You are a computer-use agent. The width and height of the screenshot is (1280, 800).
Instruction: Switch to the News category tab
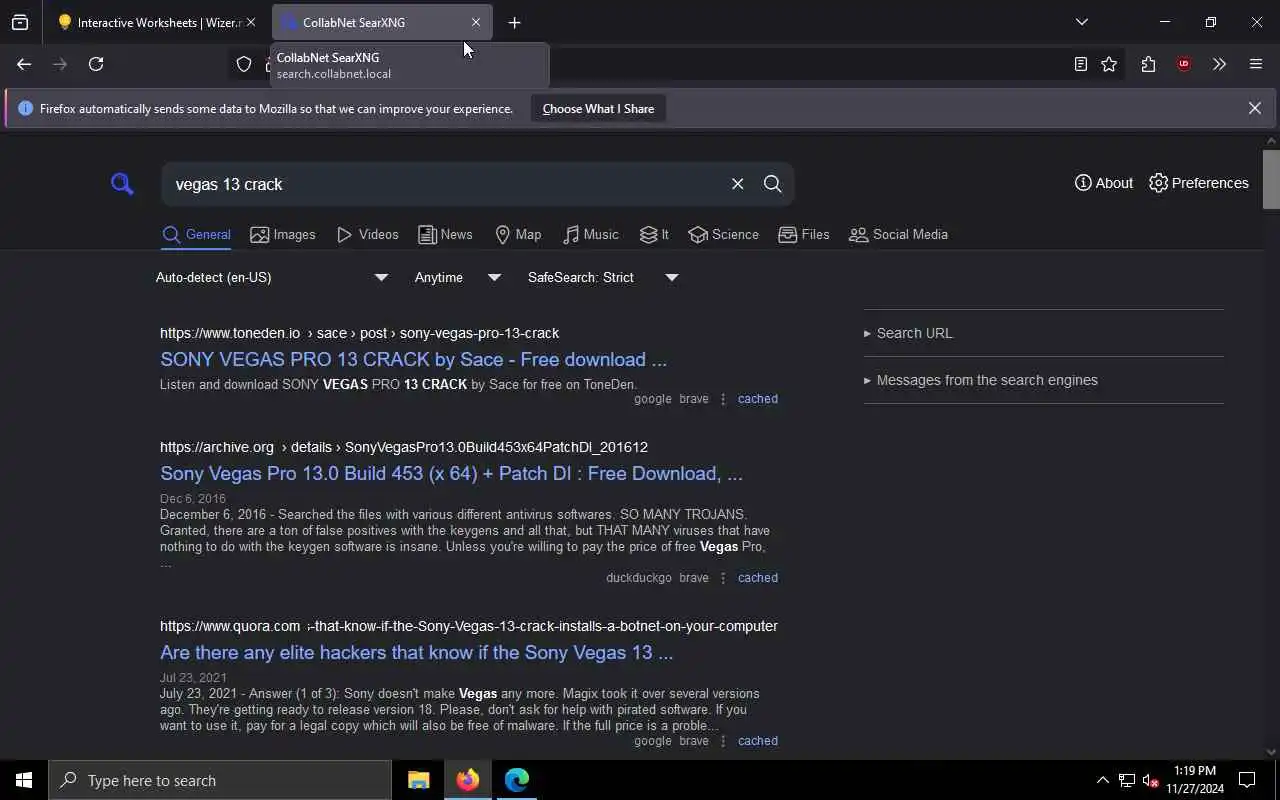point(445,234)
